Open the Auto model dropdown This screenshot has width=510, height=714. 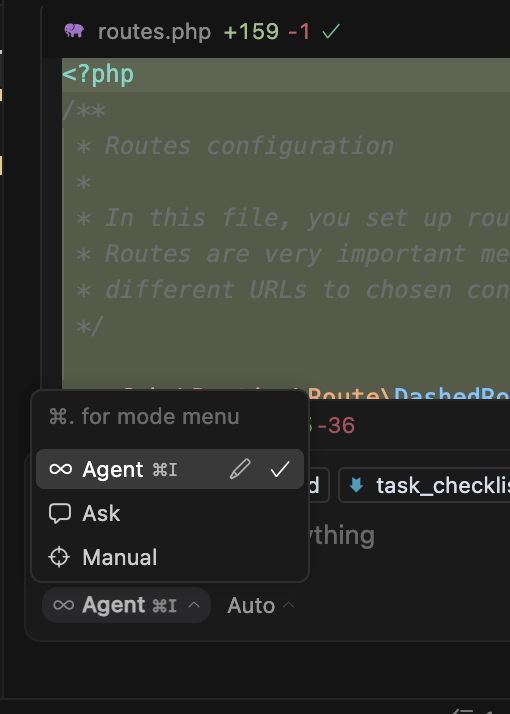[261, 606]
